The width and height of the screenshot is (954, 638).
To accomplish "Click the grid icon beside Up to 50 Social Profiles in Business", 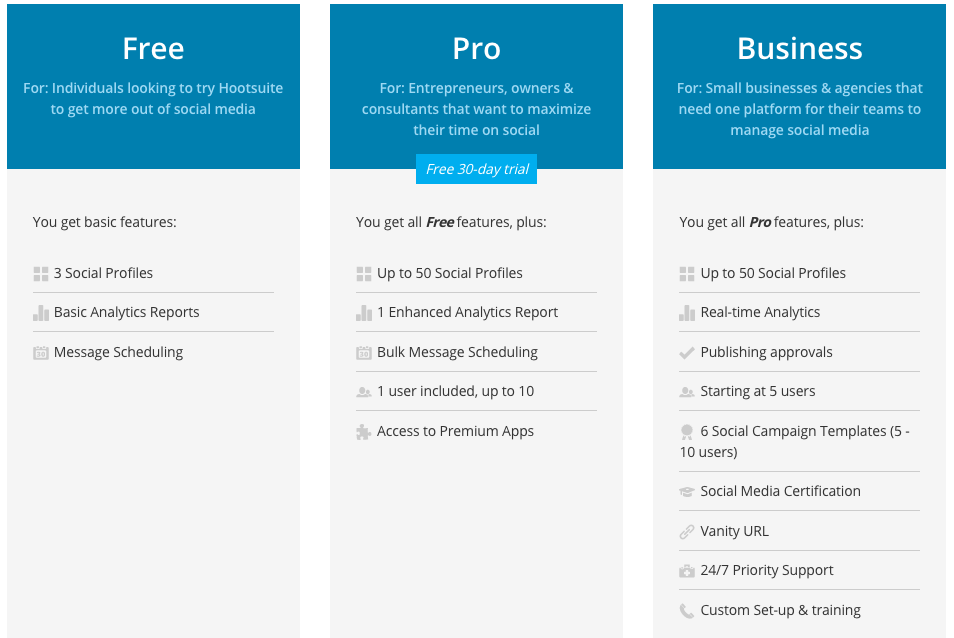I will [x=687, y=273].
